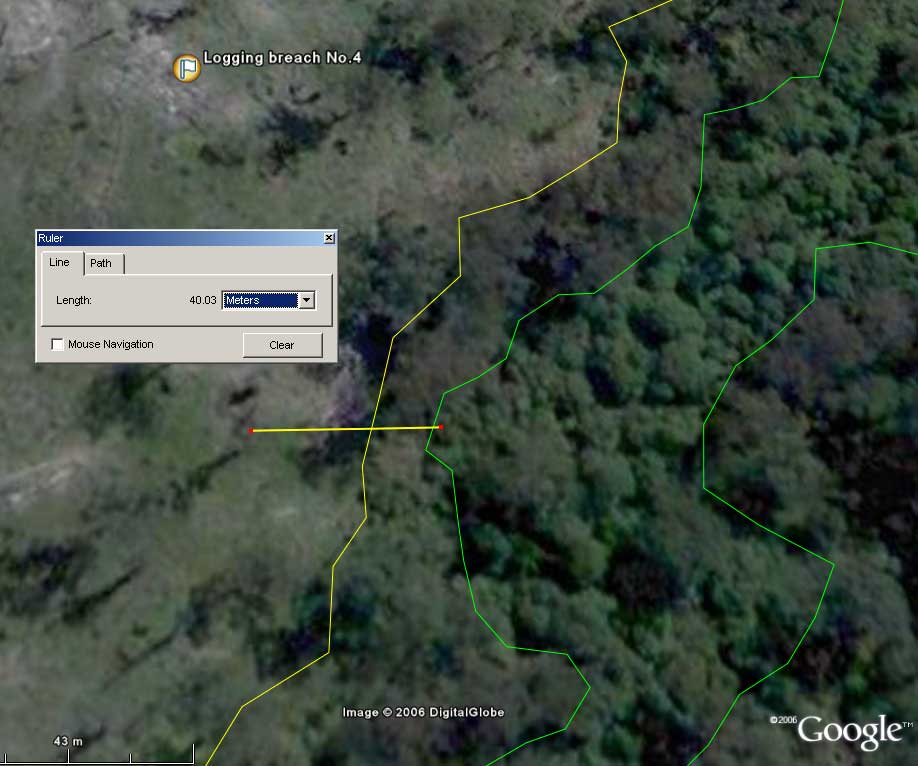Click the 40.03 length value
Screen dimensions: 918x766
(203, 300)
